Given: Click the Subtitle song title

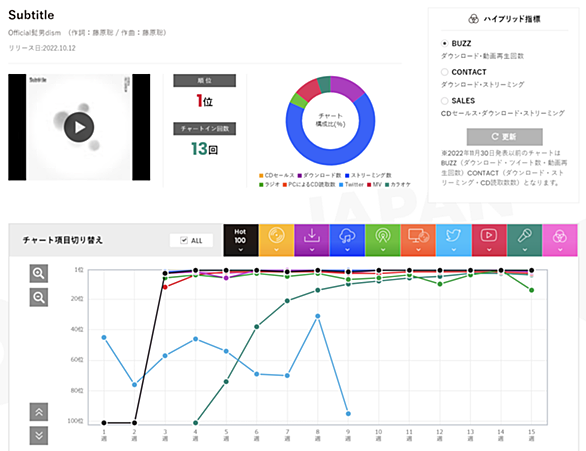Looking at the screenshot, I should point(31,15).
